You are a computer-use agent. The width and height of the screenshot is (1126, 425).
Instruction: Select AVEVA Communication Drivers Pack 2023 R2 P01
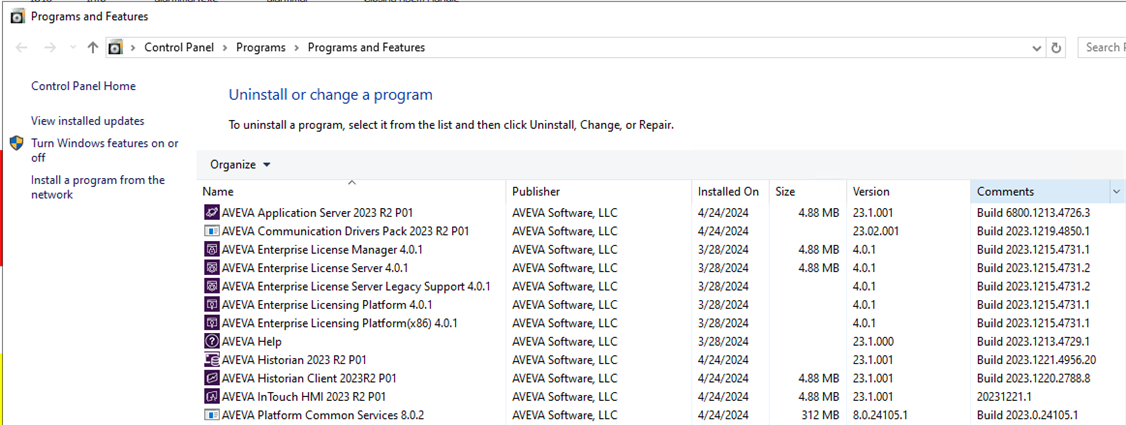(x=345, y=231)
